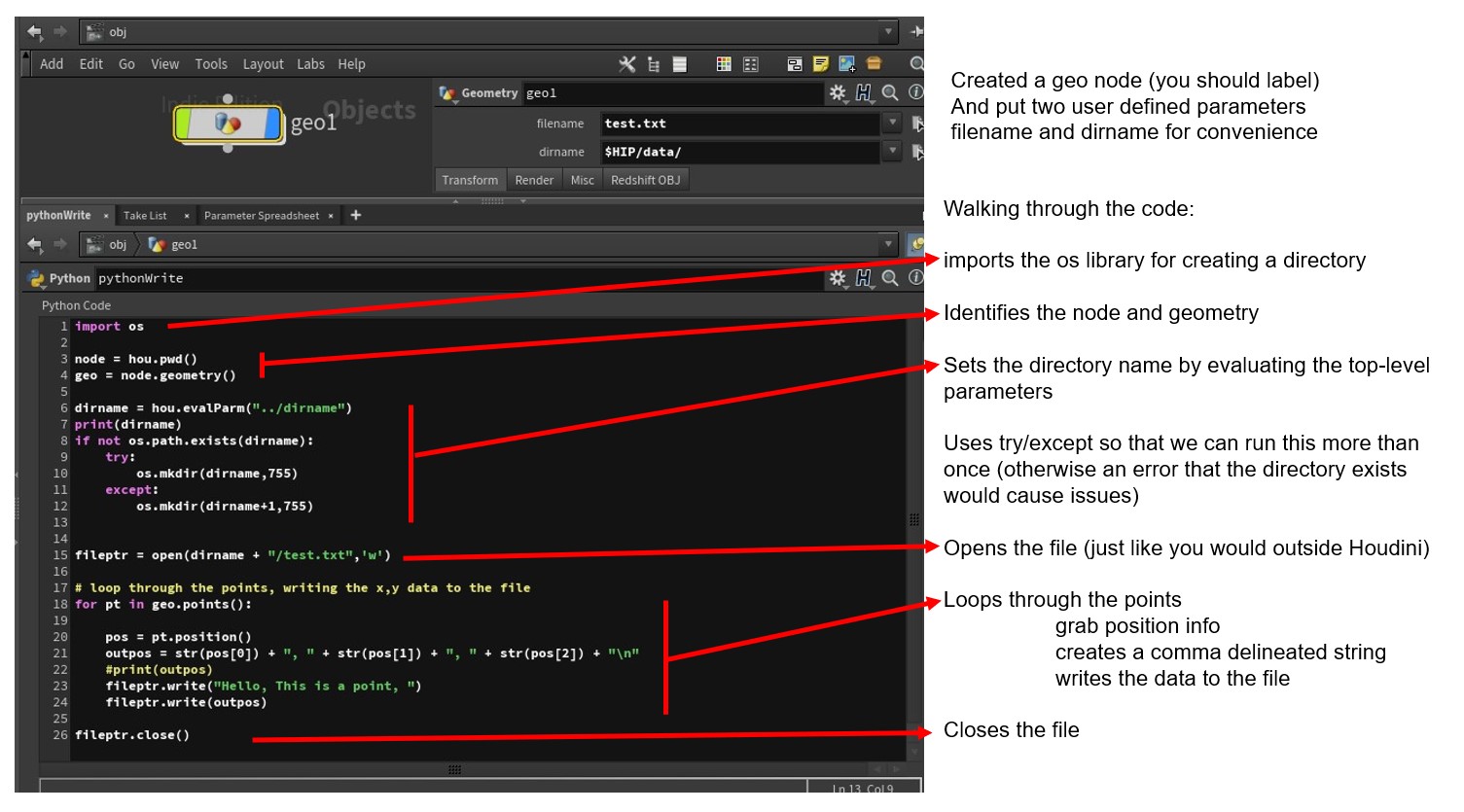1464x812 pixels.
Task: Expand the dirname parameter dropdown arrow
Action: pyautogui.click(x=892, y=151)
